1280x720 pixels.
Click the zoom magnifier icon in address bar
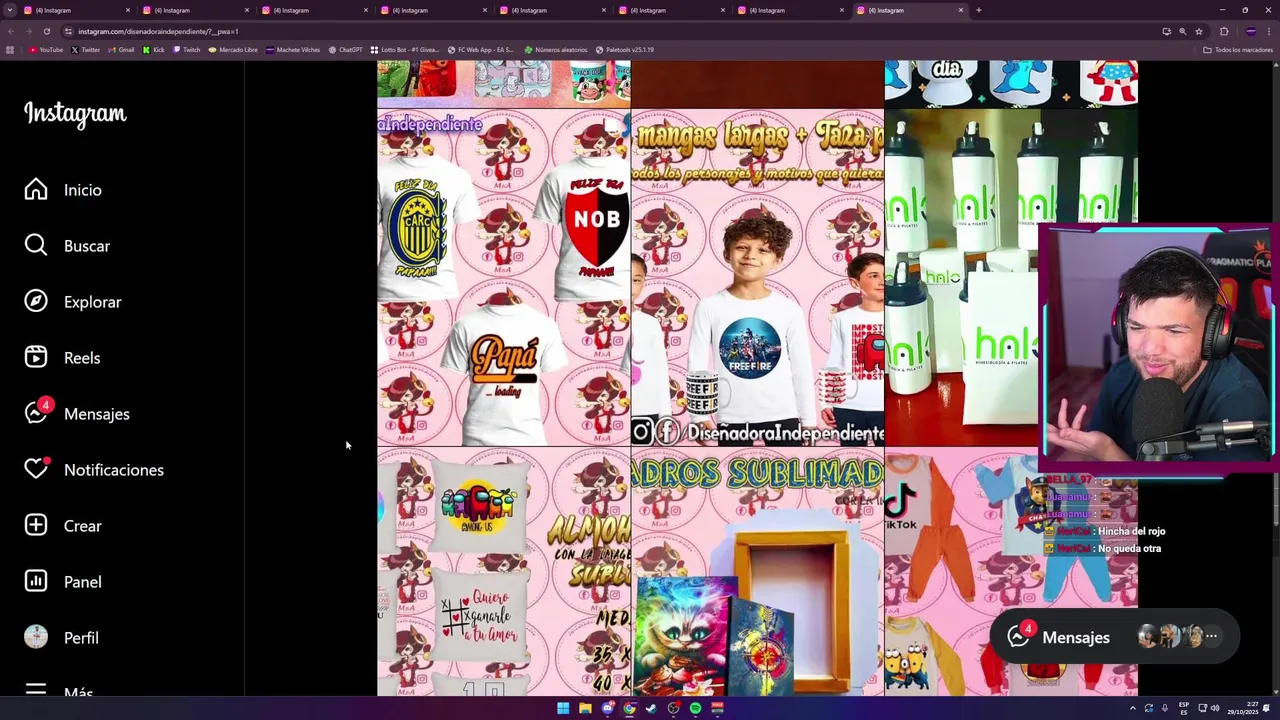click(x=1183, y=31)
